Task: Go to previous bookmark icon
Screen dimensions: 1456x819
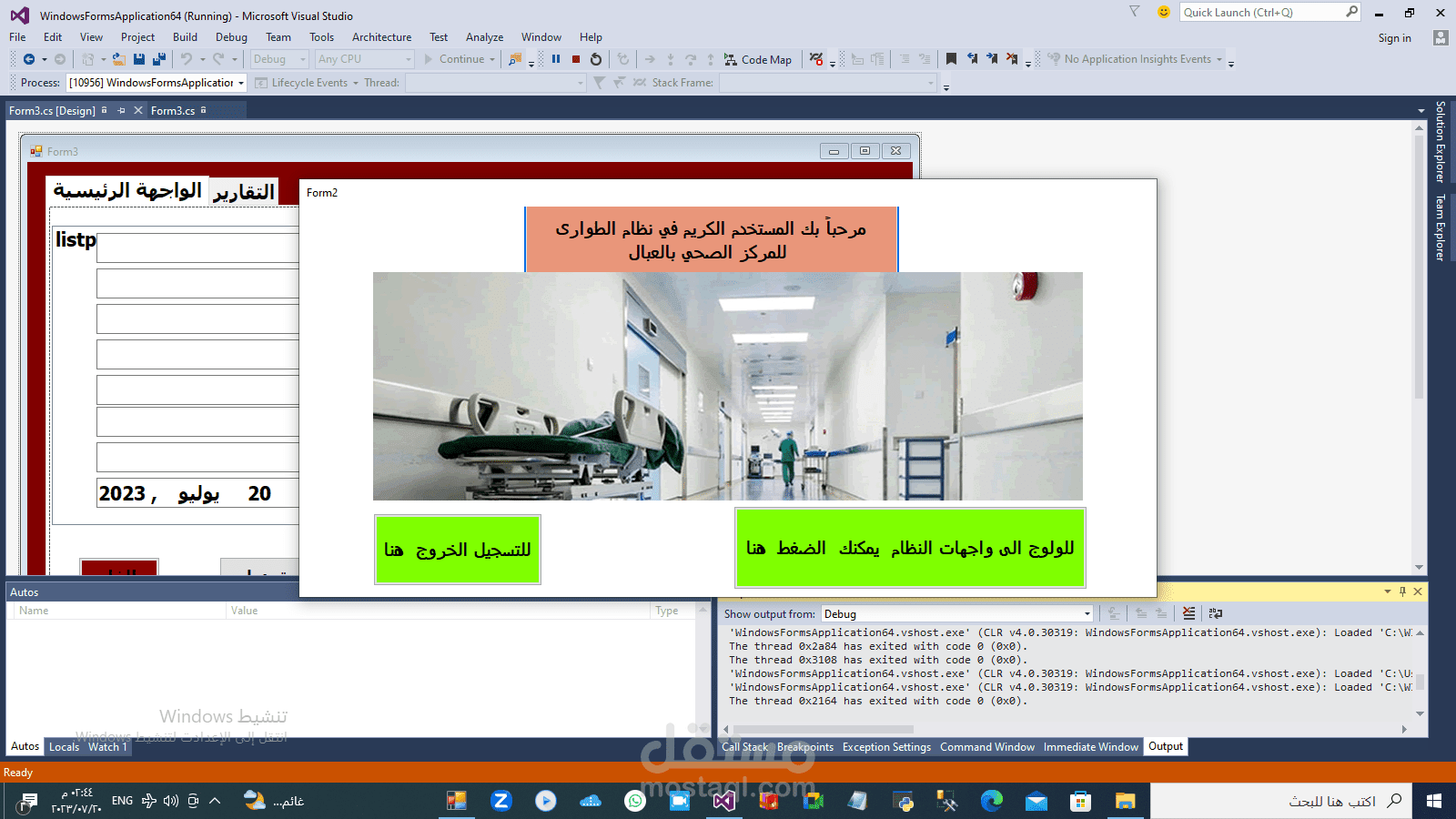Action: pyautogui.click(x=972, y=59)
